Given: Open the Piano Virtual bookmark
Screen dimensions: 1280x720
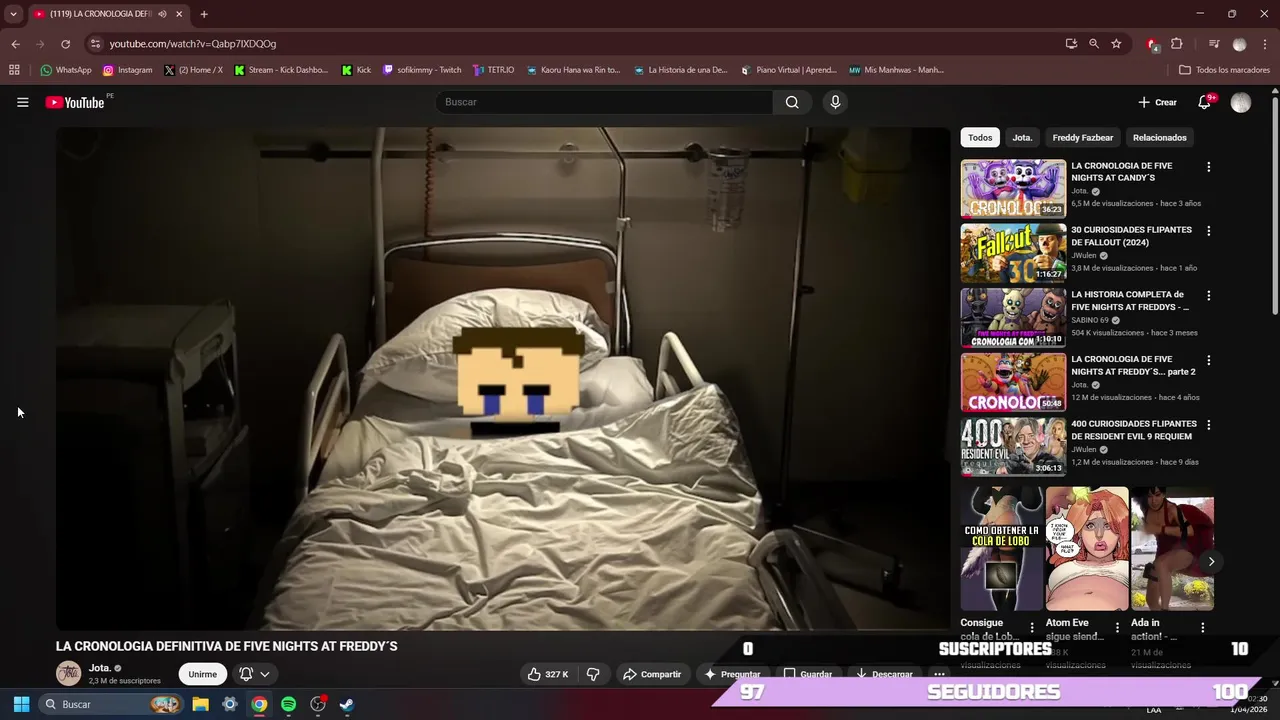Looking at the screenshot, I should (789, 70).
